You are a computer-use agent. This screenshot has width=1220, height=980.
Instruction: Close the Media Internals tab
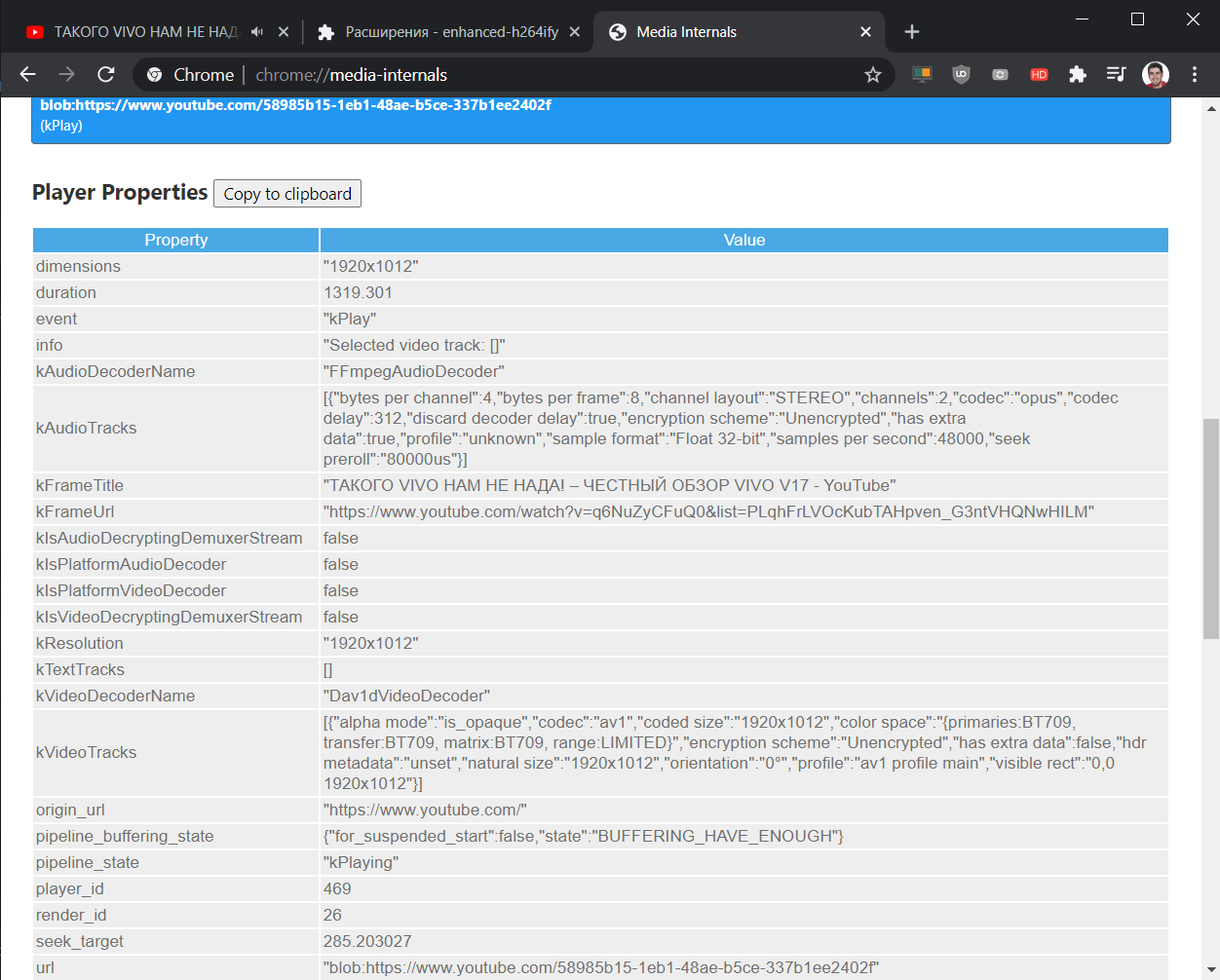(865, 32)
